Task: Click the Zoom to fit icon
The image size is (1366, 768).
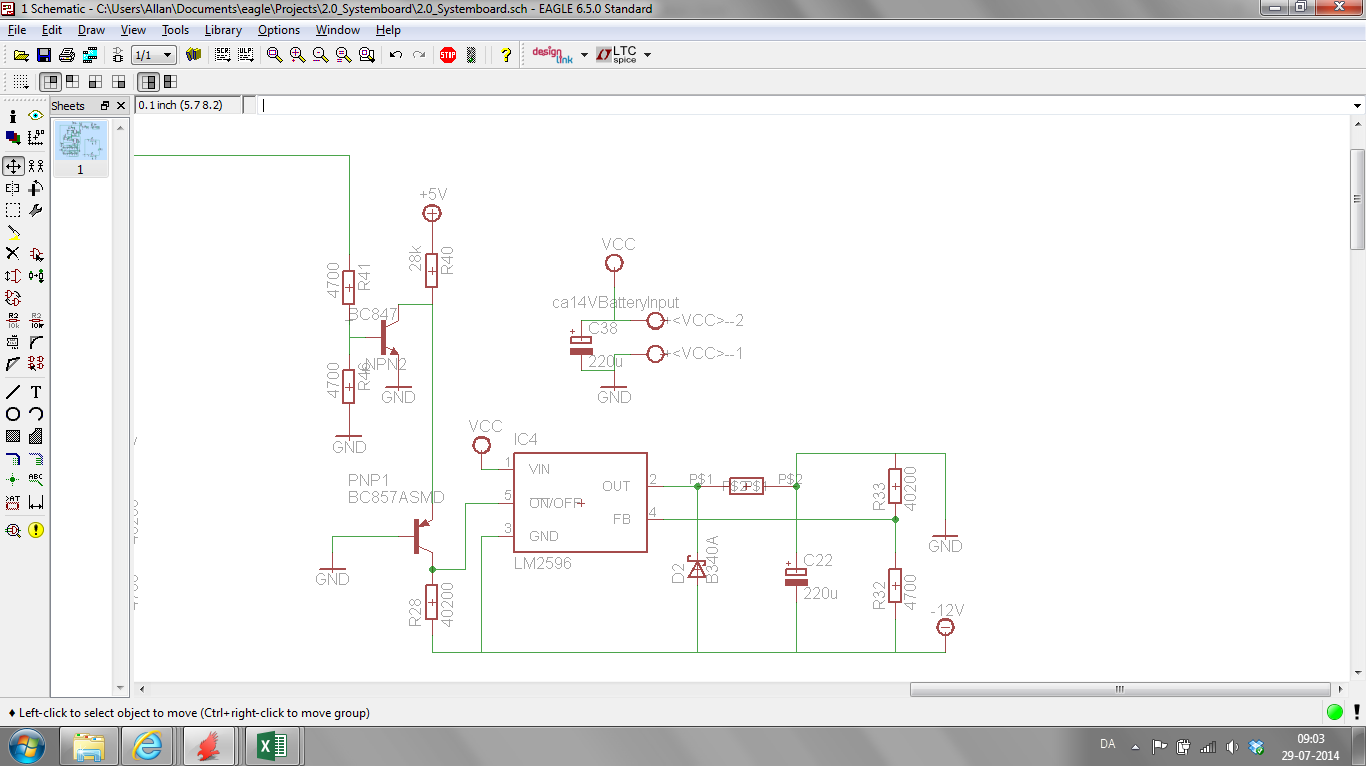Action: [274, 55]
